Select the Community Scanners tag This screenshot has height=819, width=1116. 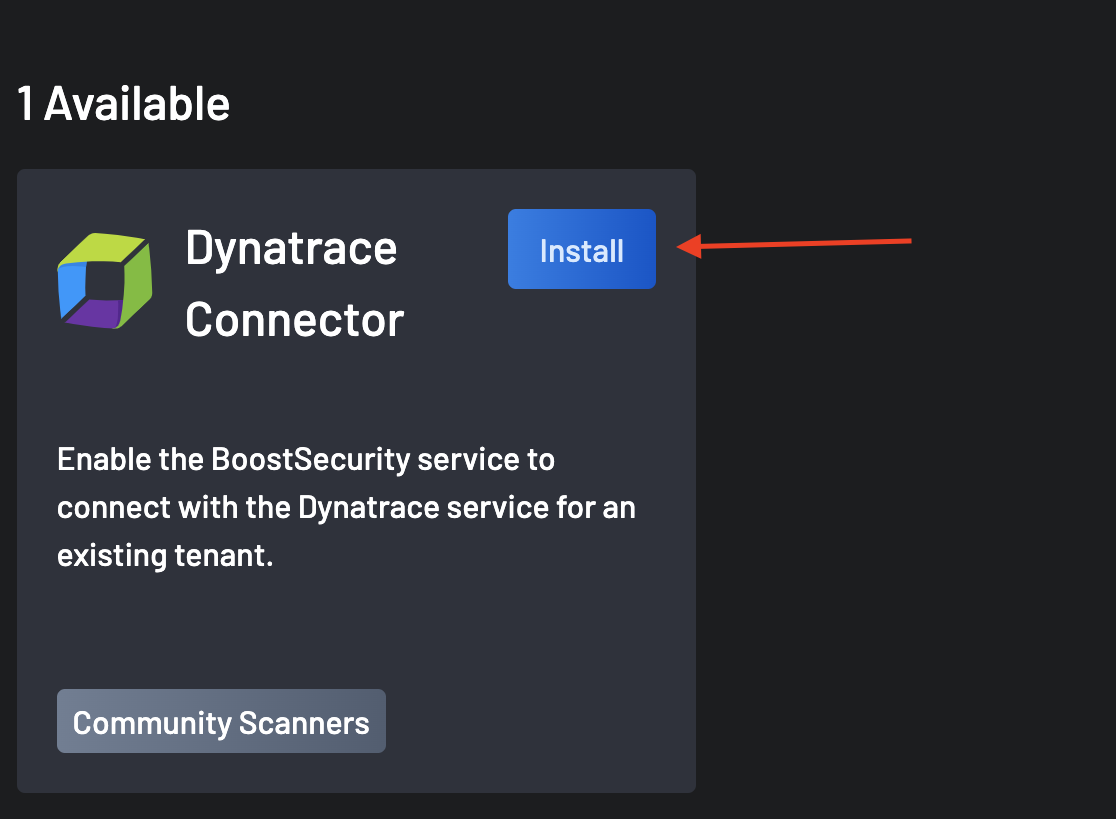(x=221, y=721)
